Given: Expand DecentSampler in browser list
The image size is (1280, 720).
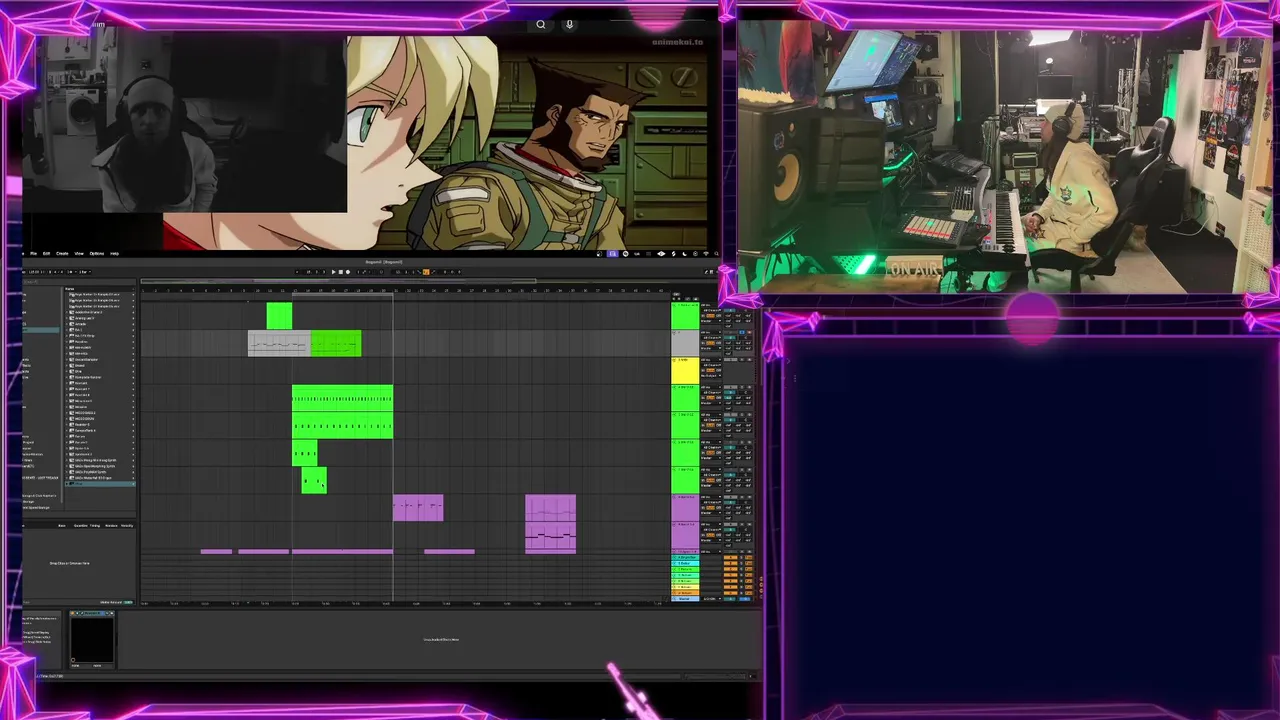Looking at the screenshot, I should pos(67,359).
